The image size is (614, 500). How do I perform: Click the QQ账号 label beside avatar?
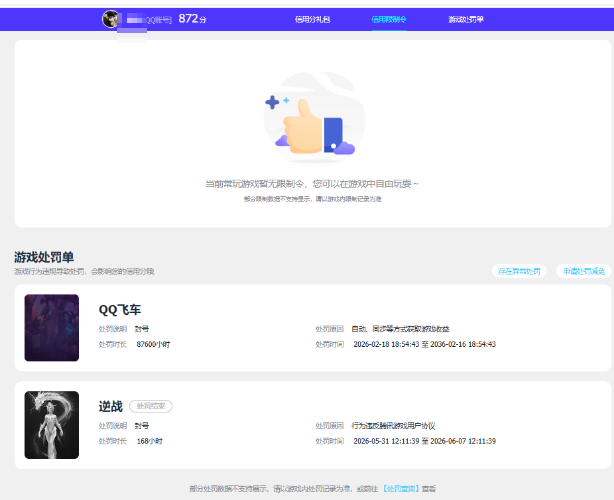pos(159,20)
